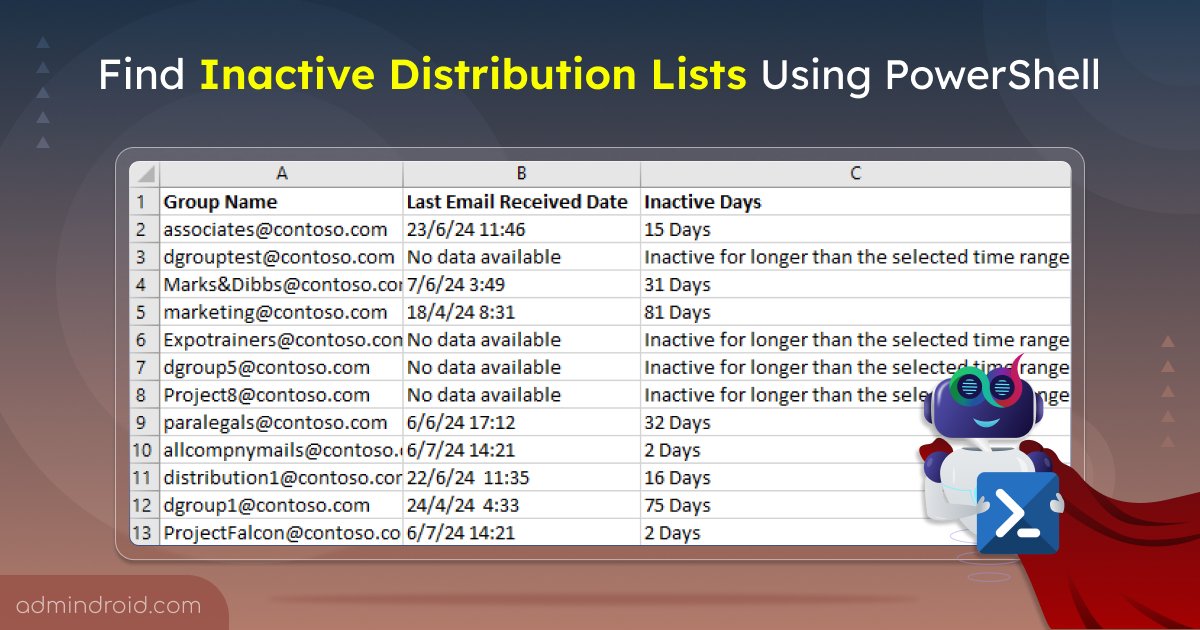This screenshot has height=630, width=1200.
Task: Click cell ProjectFalcon@contoso.com
Action: coord(281,532)
